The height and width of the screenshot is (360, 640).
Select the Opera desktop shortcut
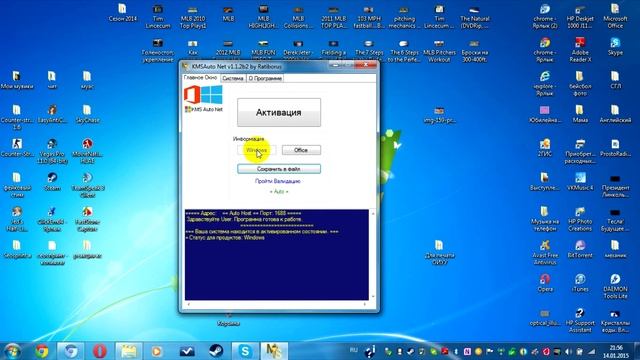[x=545, y=283]
